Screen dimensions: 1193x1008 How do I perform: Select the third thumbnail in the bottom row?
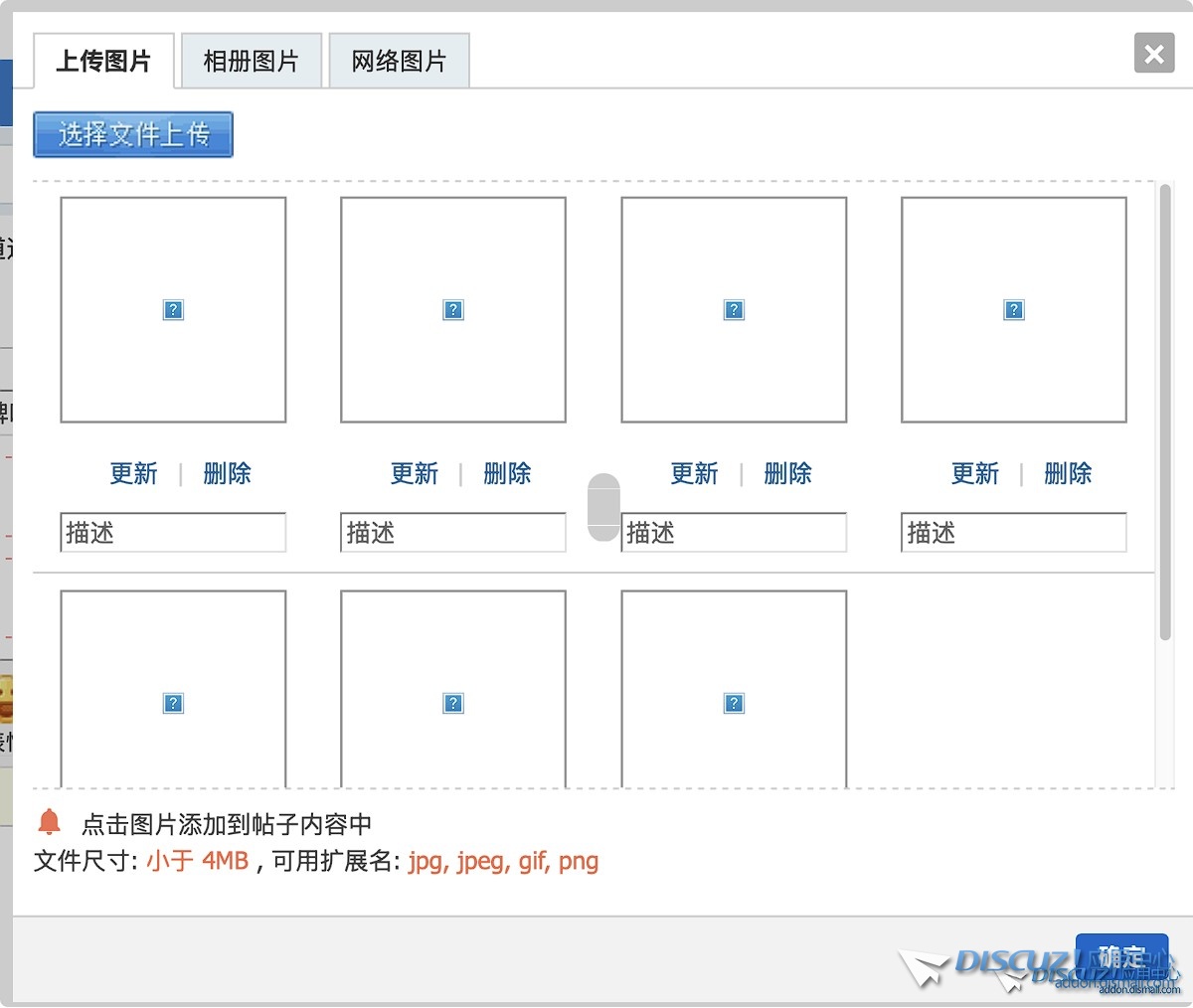click(734, 690)
